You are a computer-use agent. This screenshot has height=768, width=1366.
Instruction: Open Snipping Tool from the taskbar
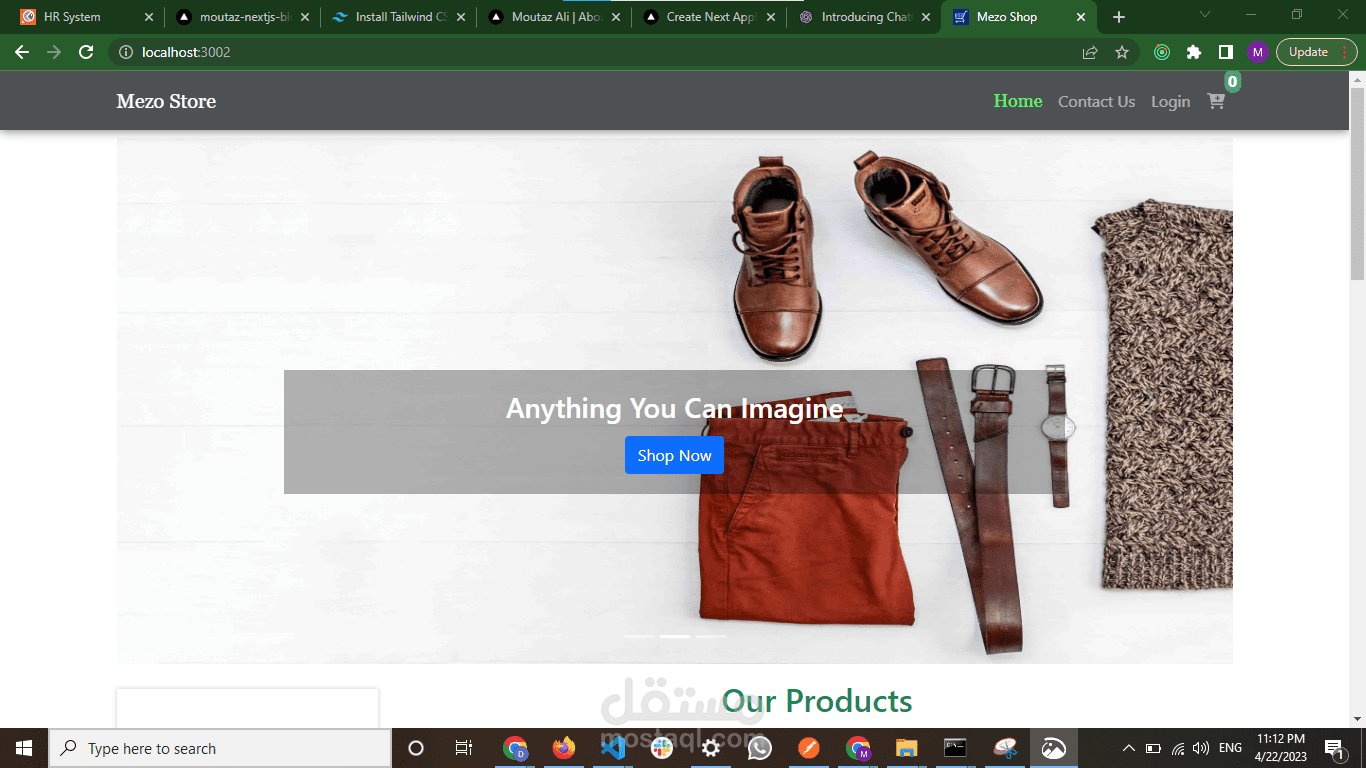click(x=1005, y=748)
